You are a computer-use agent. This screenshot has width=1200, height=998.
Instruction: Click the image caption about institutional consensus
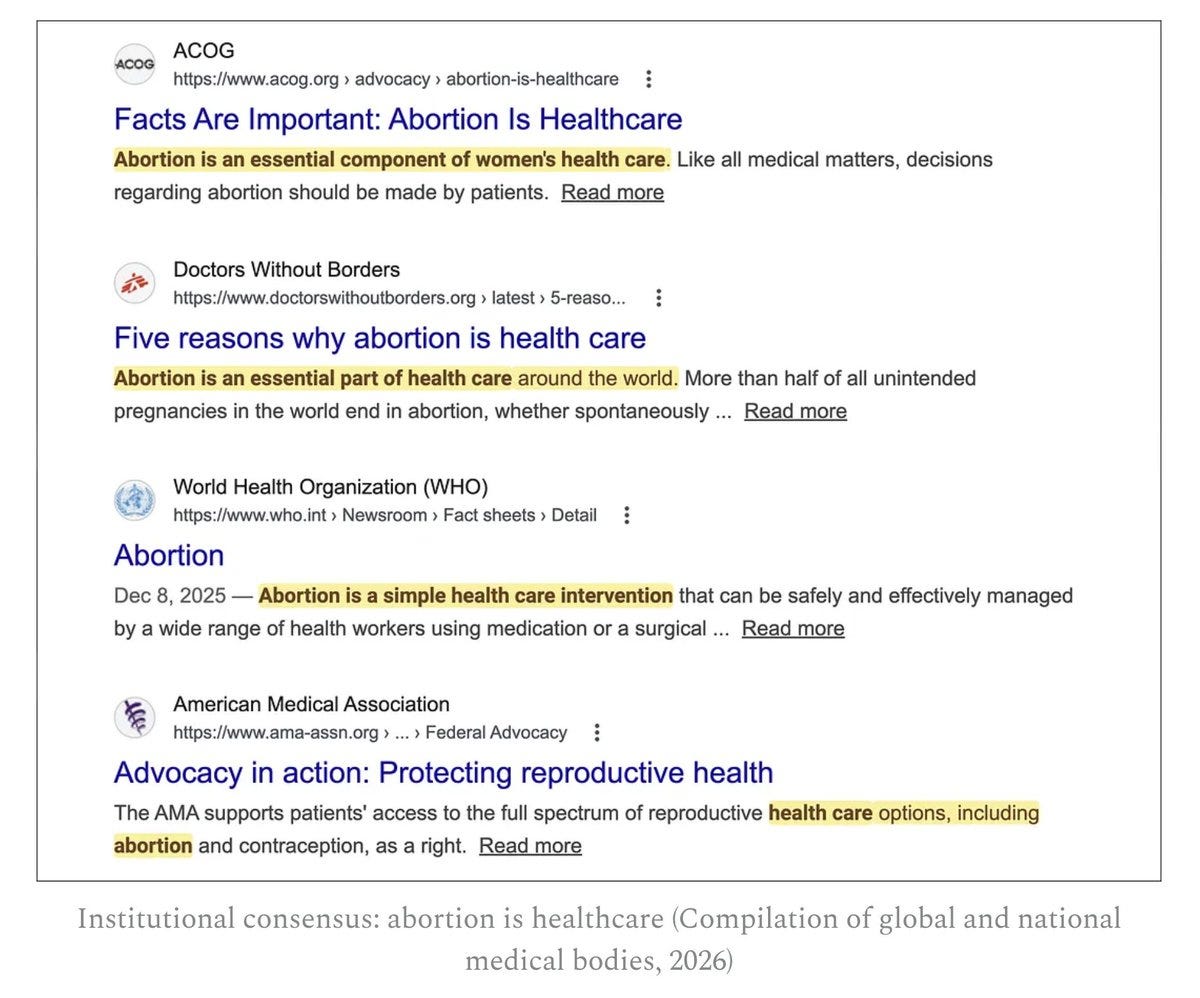[x=599, y=939]
